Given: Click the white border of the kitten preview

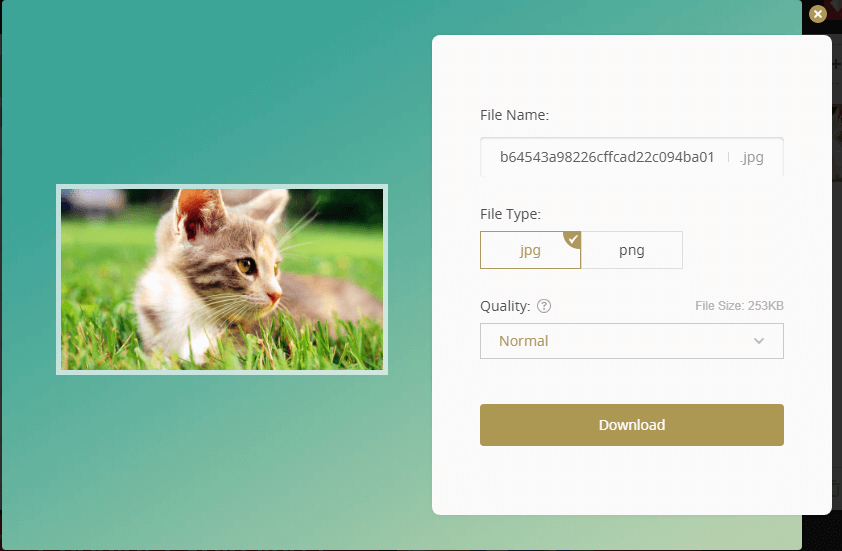Looking at the screenshot, I should coord(222,187).
